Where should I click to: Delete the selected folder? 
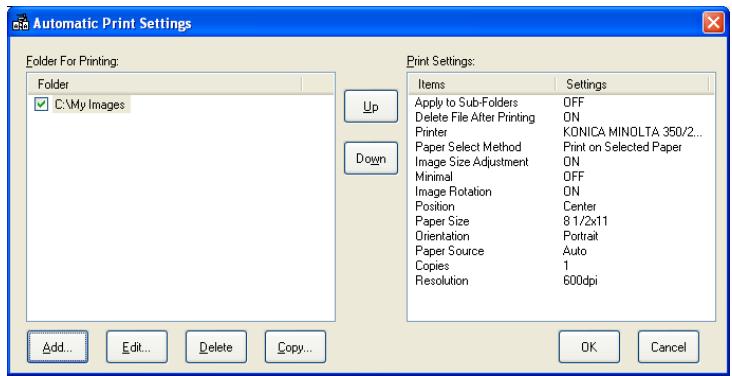point(216,347)
